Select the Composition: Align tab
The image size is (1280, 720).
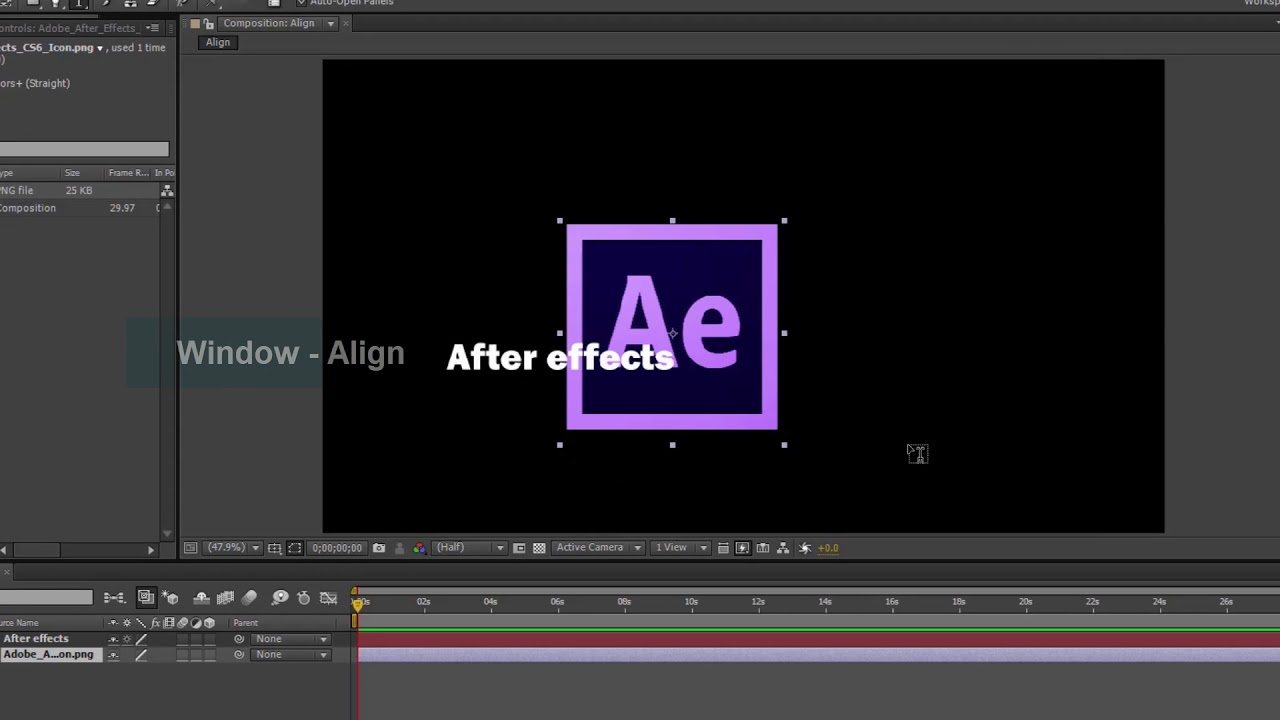click(x=268, y=23)
